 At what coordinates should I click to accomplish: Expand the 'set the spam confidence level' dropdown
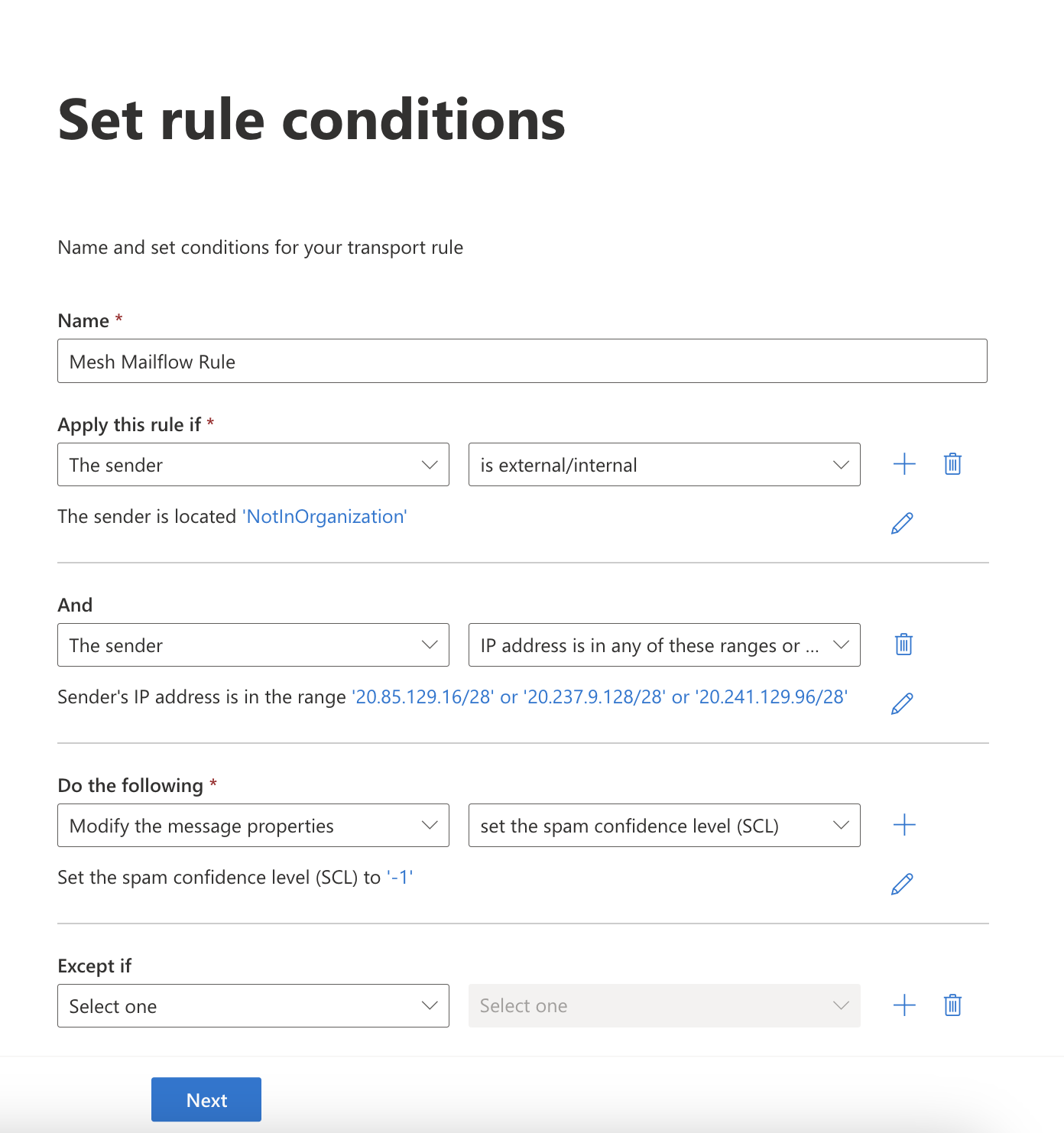[664, 826]
